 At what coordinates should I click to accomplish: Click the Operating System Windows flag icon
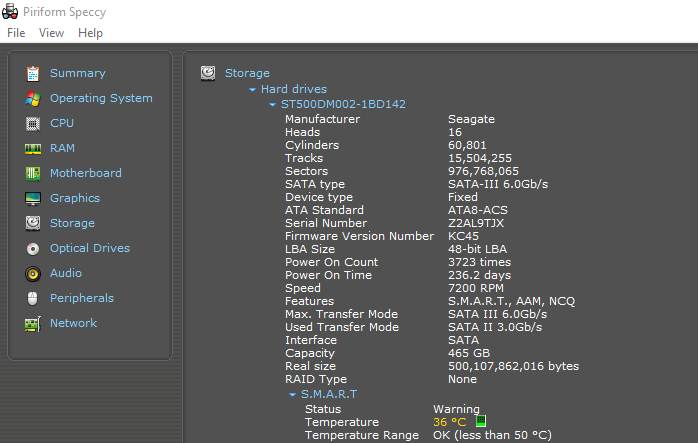(x=33, y=98)
